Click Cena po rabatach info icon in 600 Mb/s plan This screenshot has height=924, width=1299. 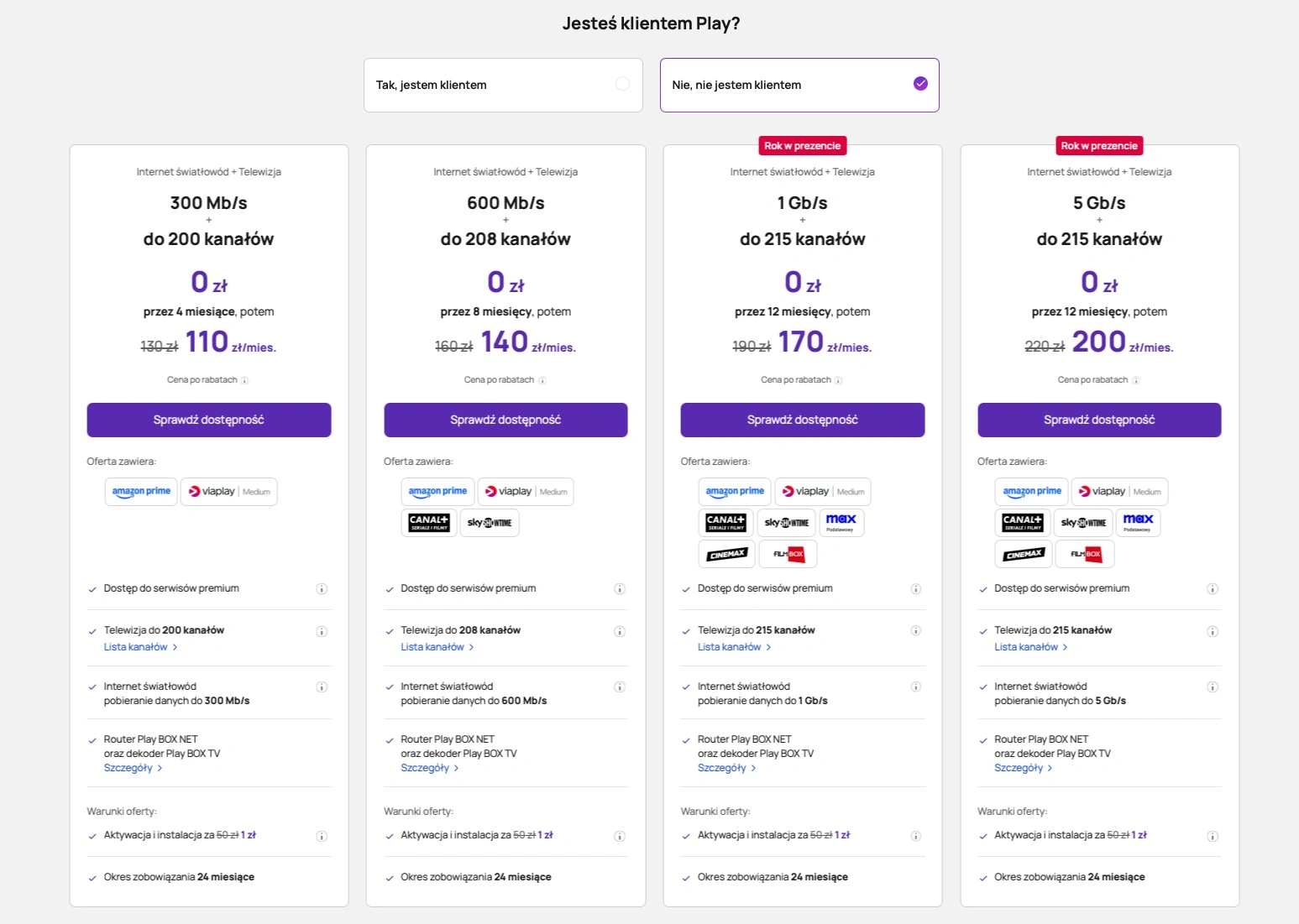[542, 381]
